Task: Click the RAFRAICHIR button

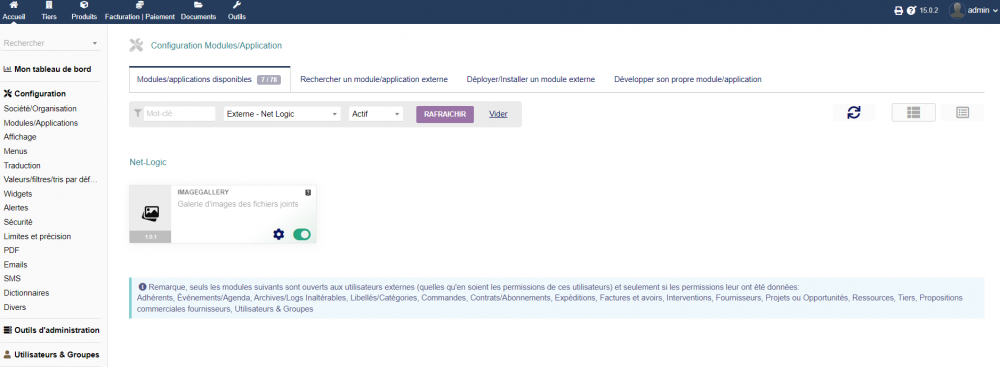Action: click(x=445, y=114)
